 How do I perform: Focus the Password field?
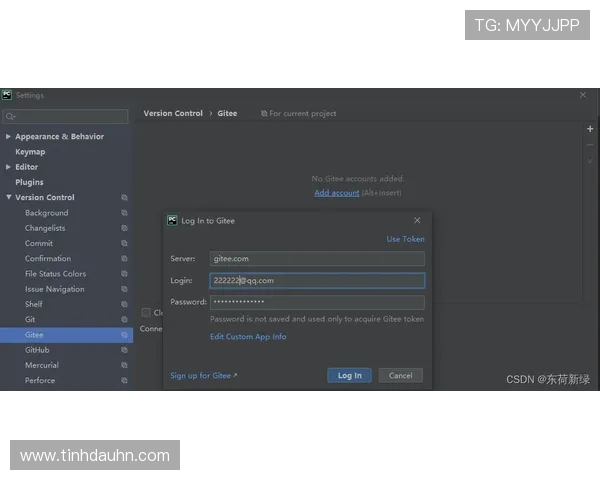[x=317, y=302]
